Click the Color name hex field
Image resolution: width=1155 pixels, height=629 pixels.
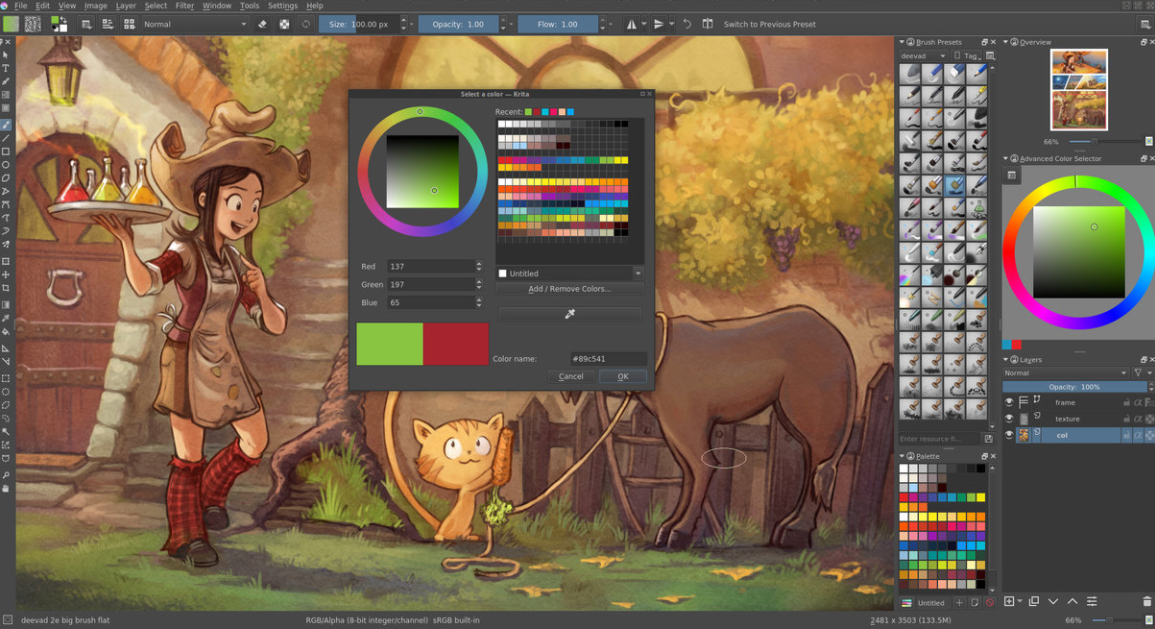tap(608, 359)
